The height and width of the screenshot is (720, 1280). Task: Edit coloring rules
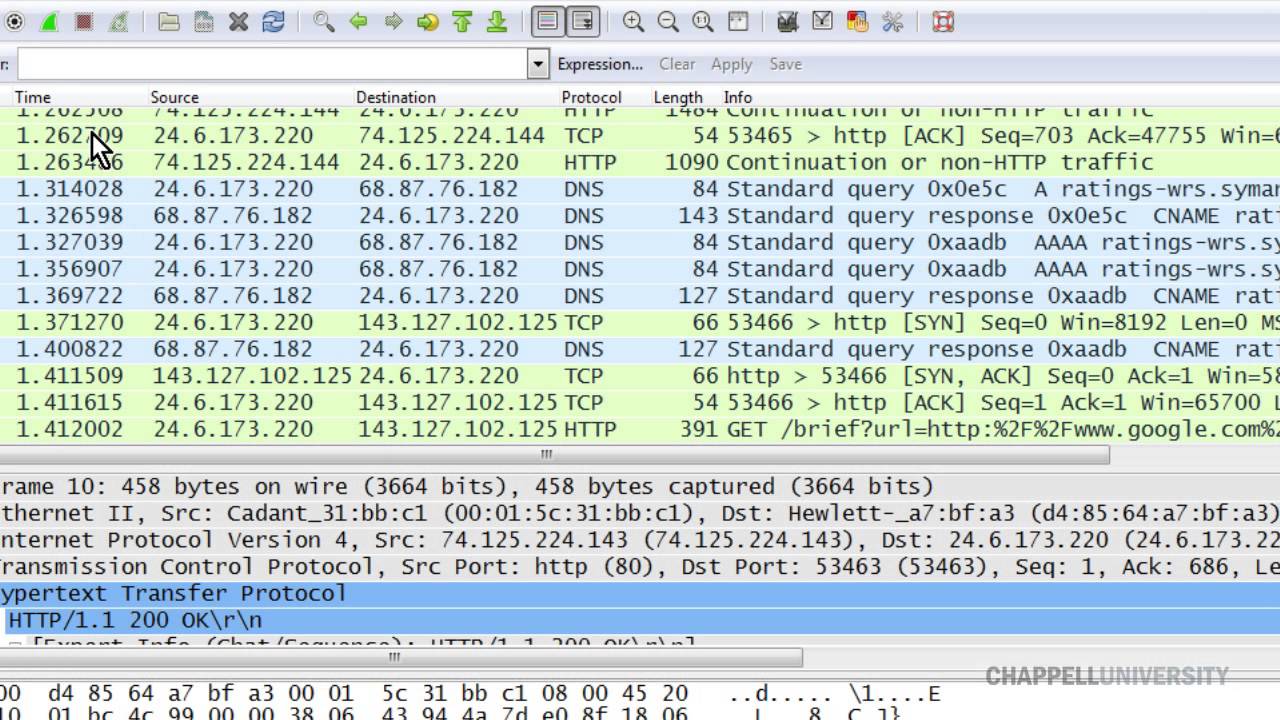pos(857,21)
